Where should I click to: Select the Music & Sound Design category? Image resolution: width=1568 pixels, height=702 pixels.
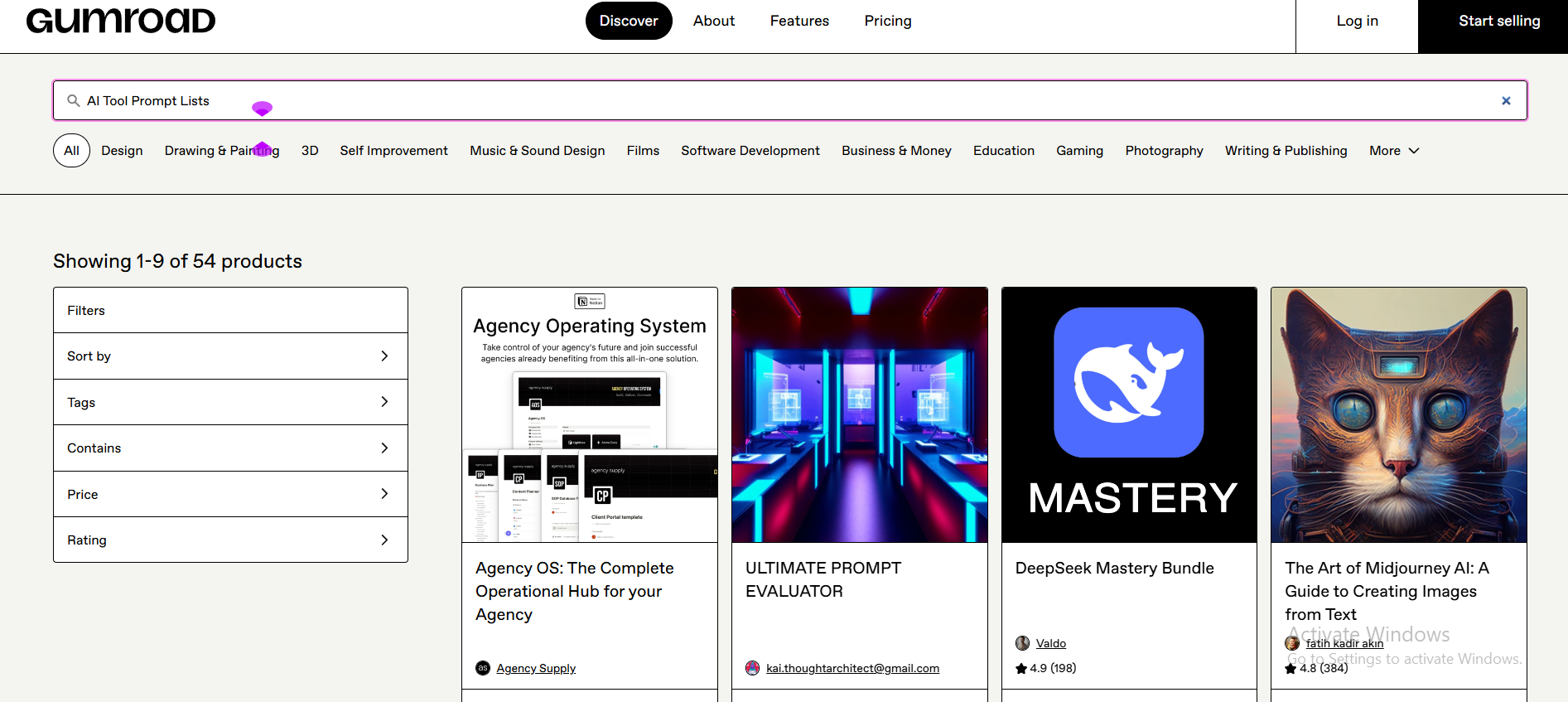(x=538, y=151)
